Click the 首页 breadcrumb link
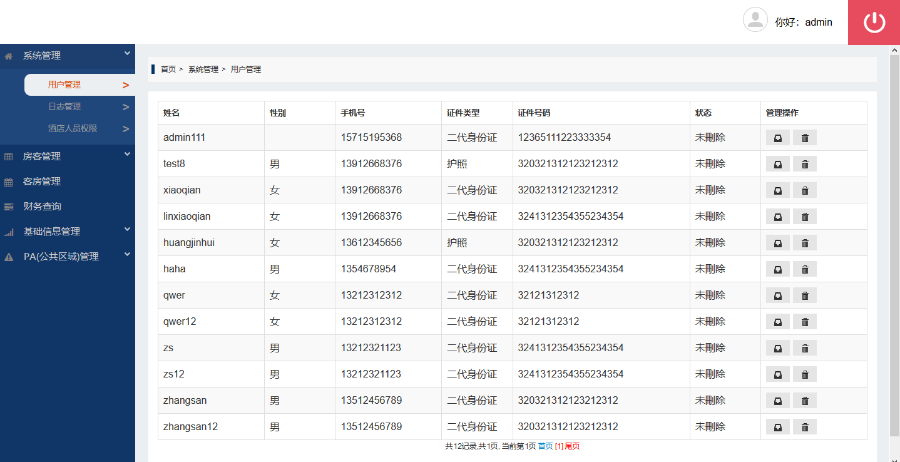Screen dimensions: 900x462 click(x=168, y=70)
